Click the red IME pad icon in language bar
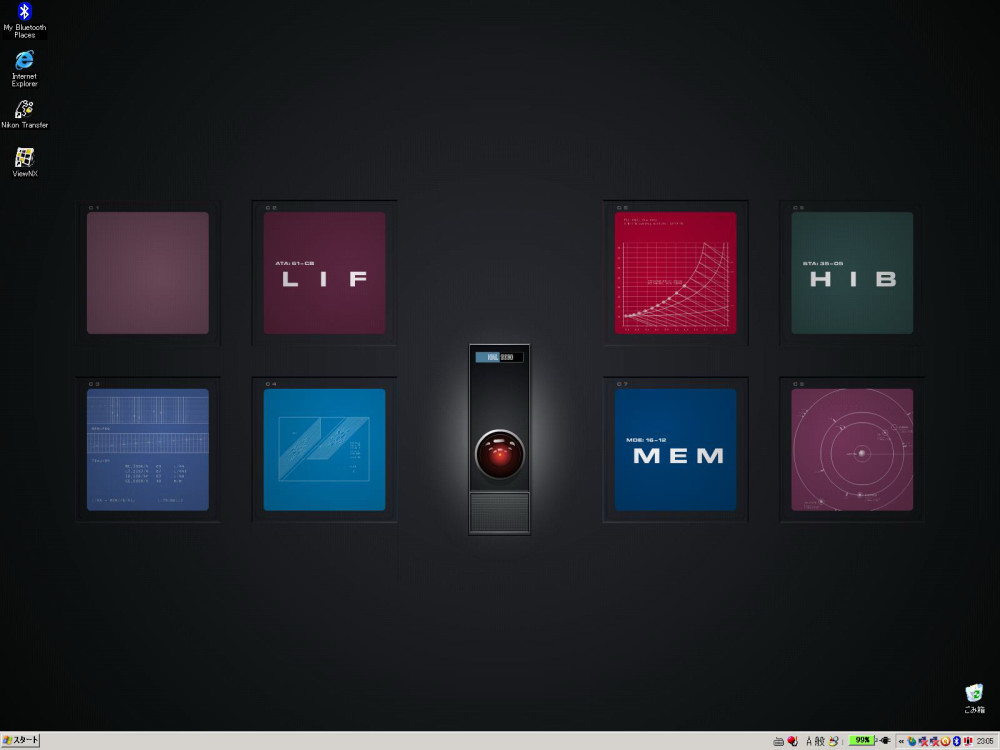 [x=793, y=740]
